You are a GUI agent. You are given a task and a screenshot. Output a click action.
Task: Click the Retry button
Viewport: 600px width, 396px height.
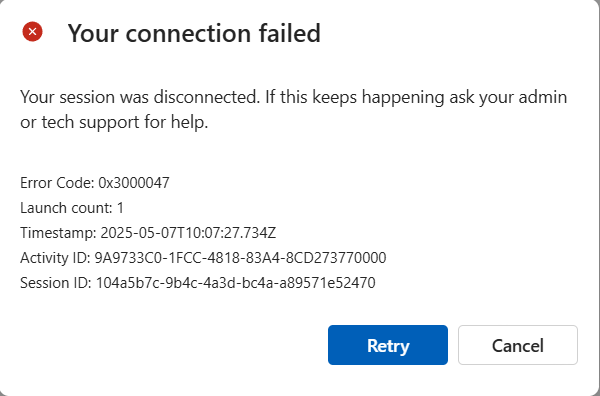tap(388, 345)
